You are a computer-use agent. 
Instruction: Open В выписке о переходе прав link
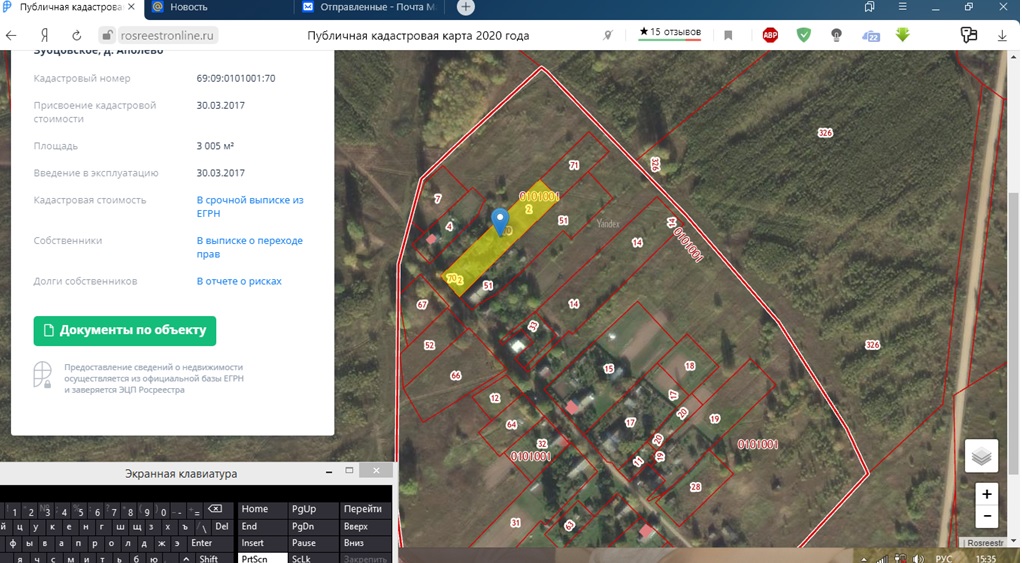(x=250, y=247)
